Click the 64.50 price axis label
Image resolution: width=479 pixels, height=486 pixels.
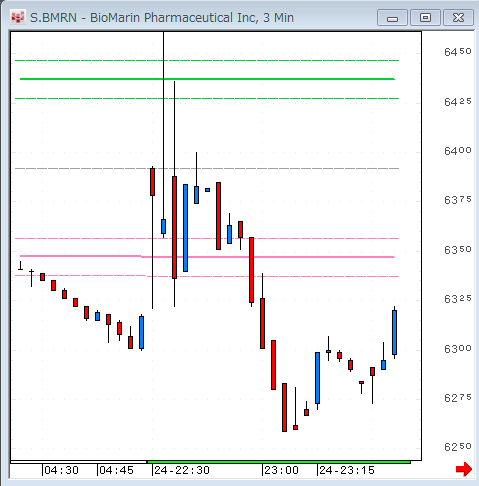(x=458, y=52)
